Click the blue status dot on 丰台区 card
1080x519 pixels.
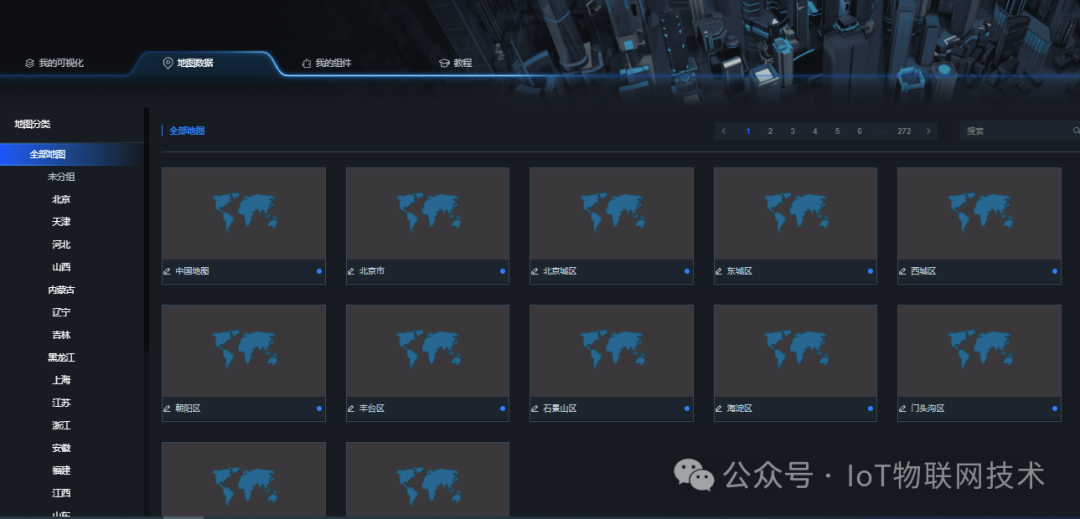click(503, 409)
